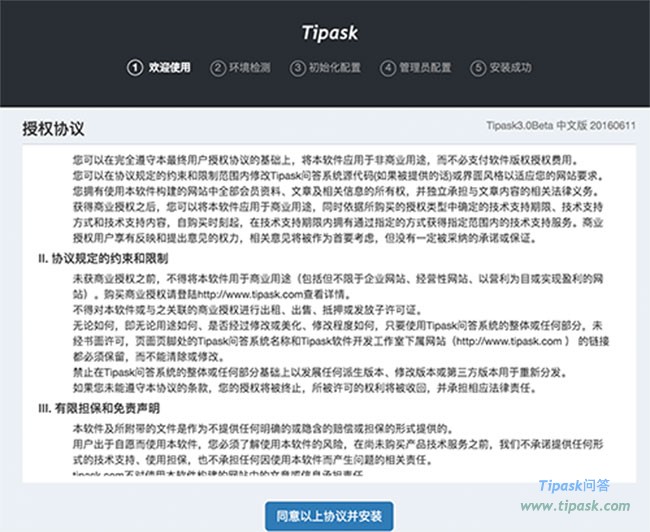
Task: Click the 授权协议 heading
Action: tap(53, 129)
